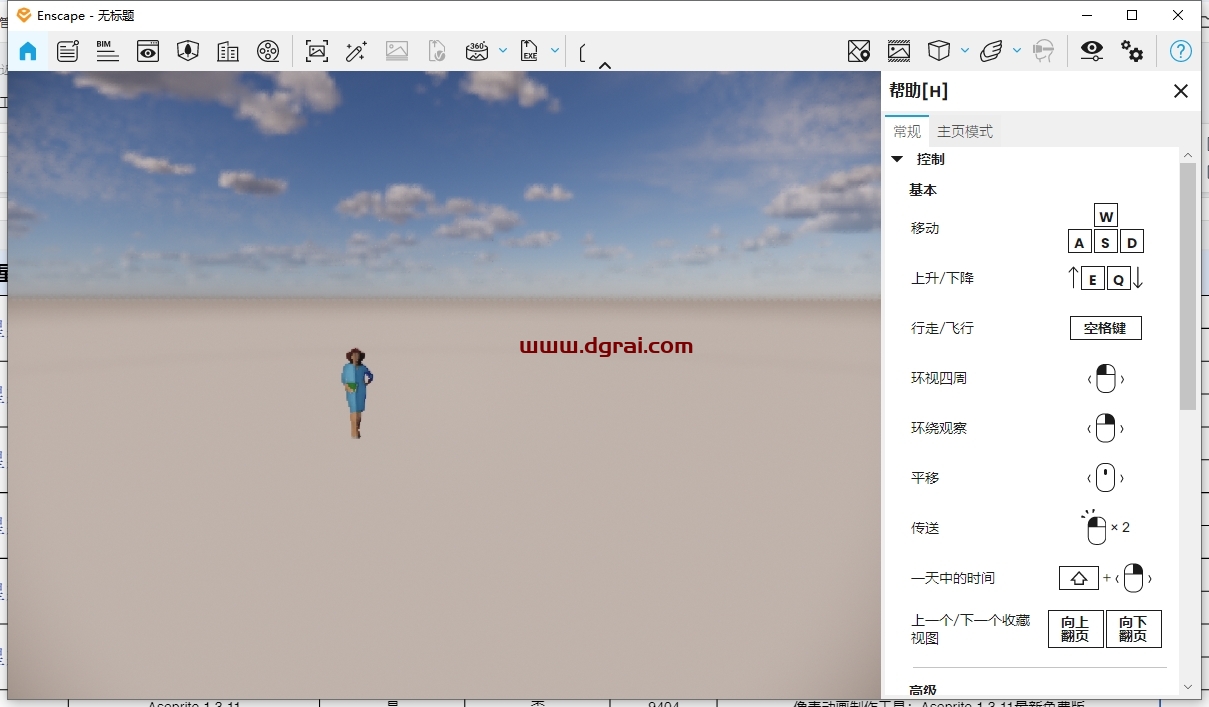Click the VR headset icon
This screenshot has height=707, width=1209.
click(x=1043, y=51)
